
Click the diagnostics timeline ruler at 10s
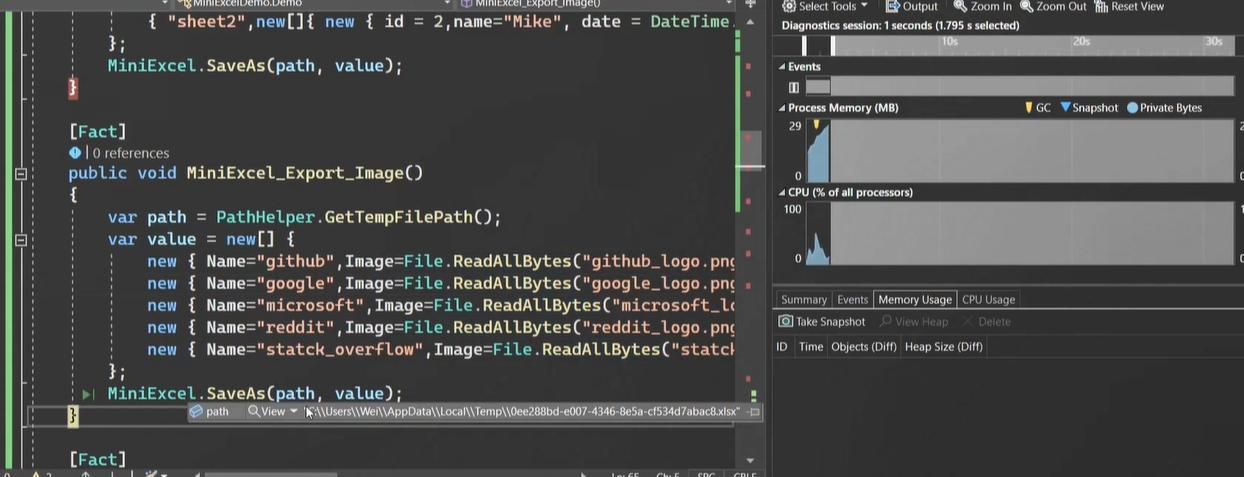pyautogui.click(x=949, y=42)
